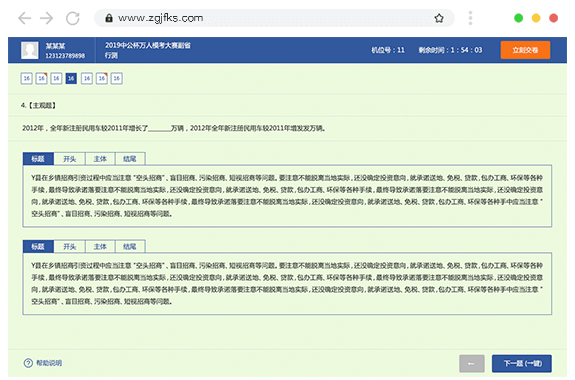This screenshot has height=380, width=575.
Task: Select the last question number box
Action: pos(117,78)
